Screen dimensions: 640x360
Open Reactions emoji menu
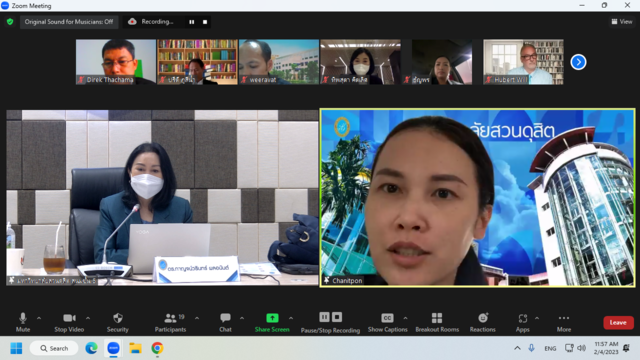click(482, 322)
